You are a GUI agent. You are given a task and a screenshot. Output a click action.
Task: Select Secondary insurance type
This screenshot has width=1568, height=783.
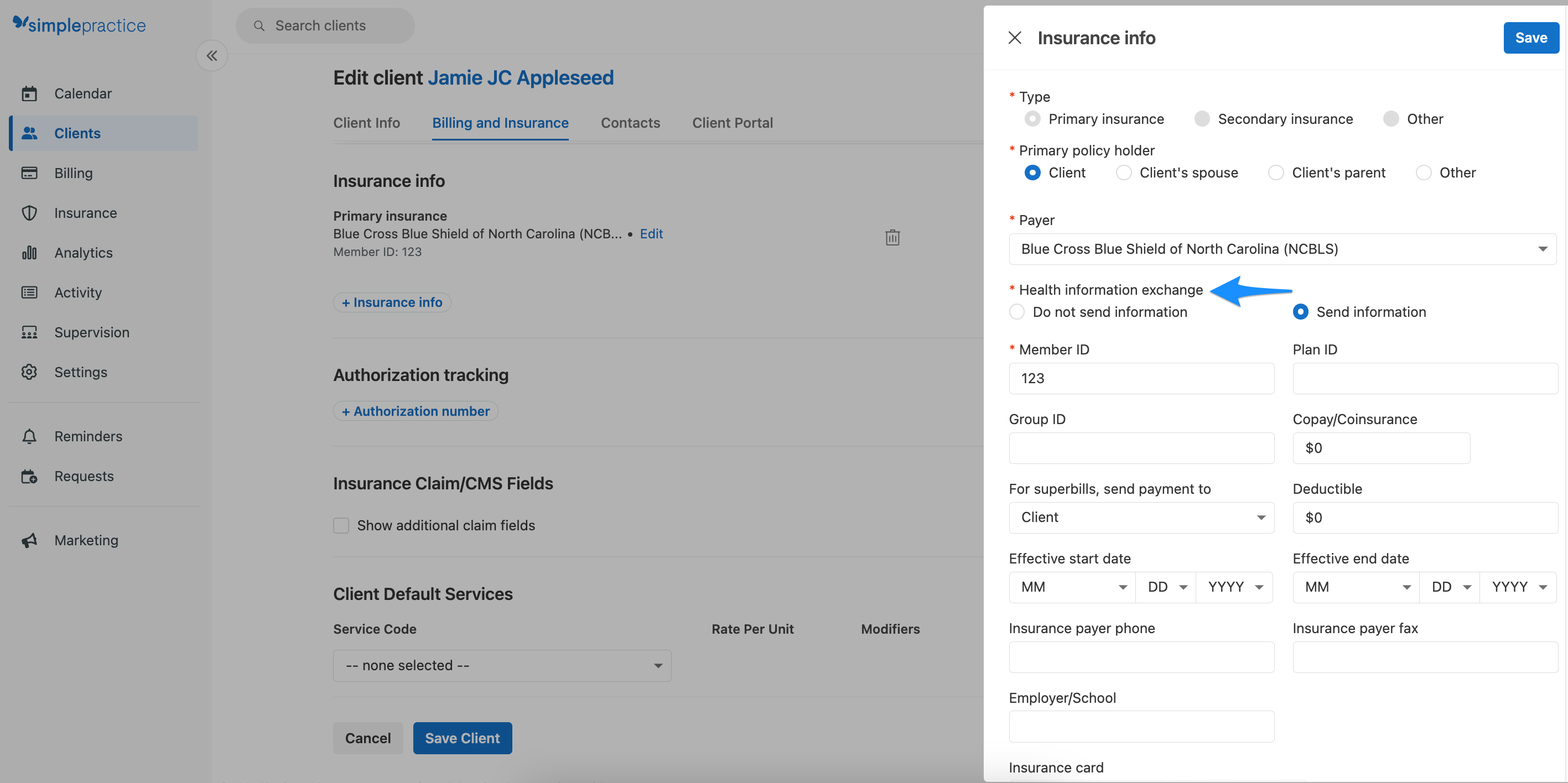point(1202,119)
